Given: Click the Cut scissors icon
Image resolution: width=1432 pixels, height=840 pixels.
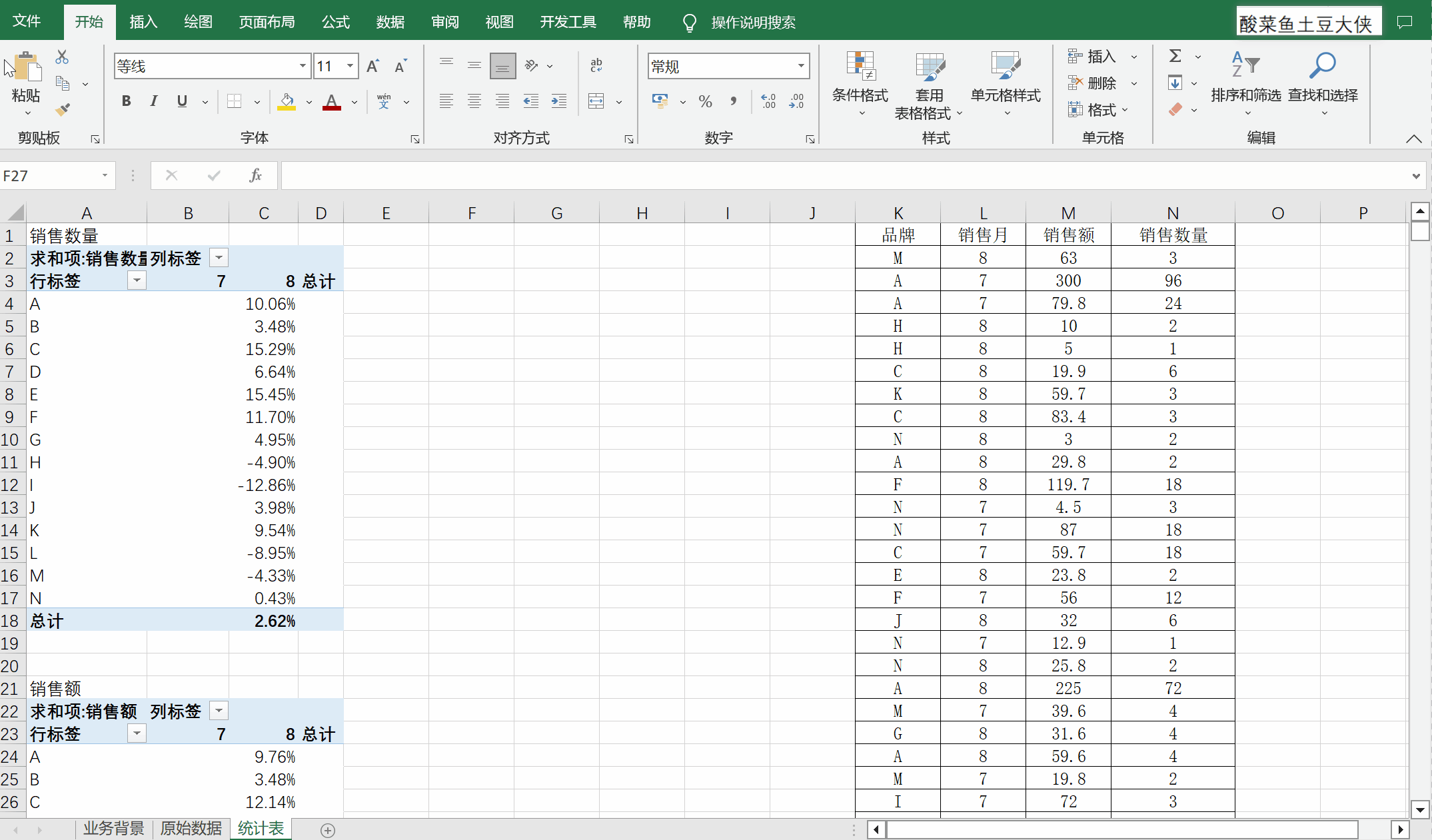Looking at the screenshot, I should click(x=62, y=57).
